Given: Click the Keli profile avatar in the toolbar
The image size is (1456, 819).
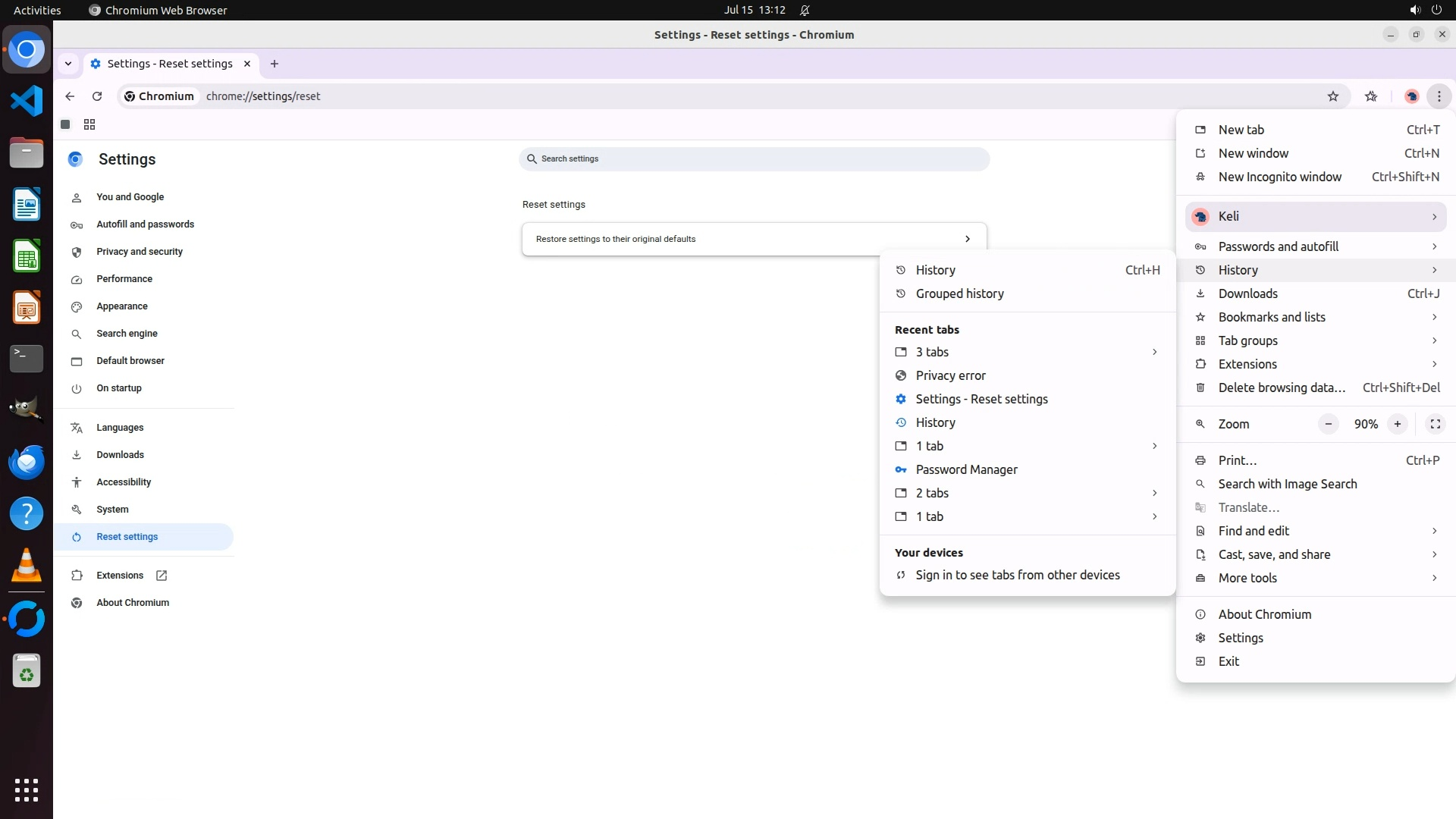Looking at the screenshot, I should point(1411,96).
